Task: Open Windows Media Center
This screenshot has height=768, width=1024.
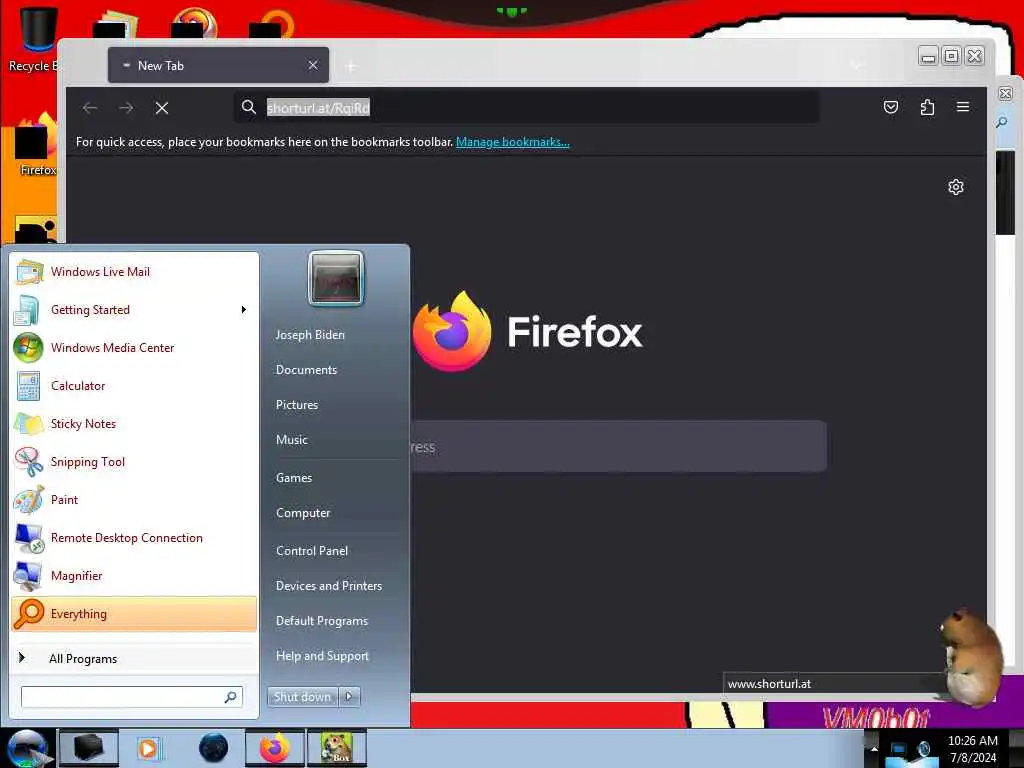Action: 134,347
